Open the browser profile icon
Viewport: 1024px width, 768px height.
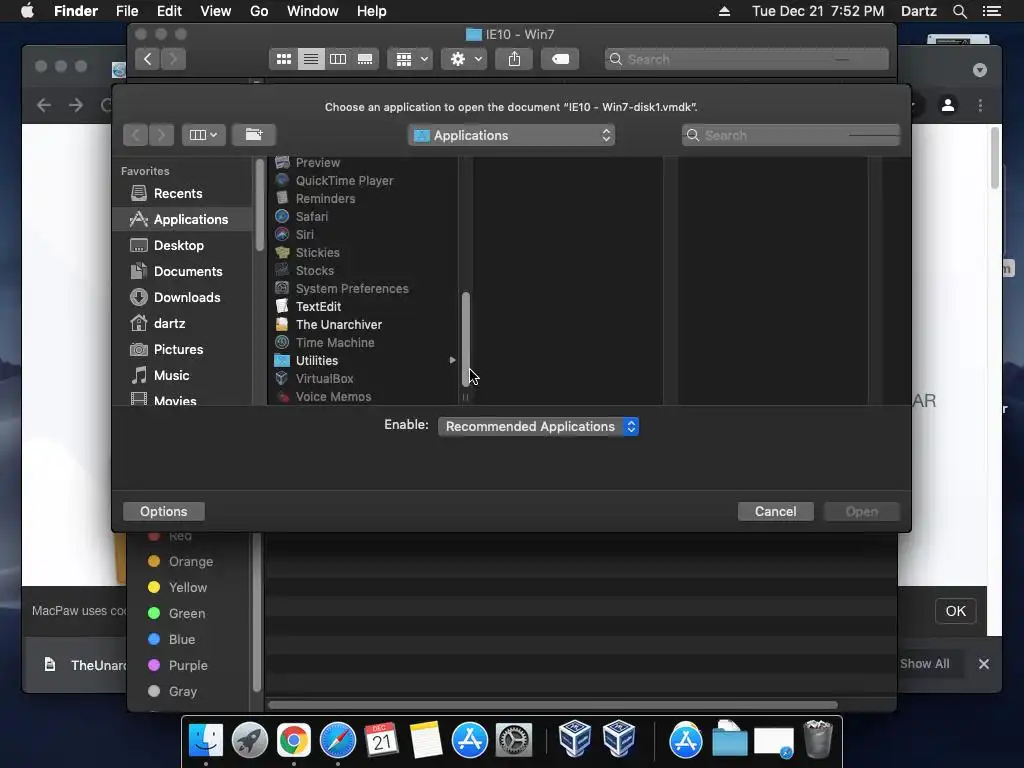pyautogui.click(x=948, y=105)
